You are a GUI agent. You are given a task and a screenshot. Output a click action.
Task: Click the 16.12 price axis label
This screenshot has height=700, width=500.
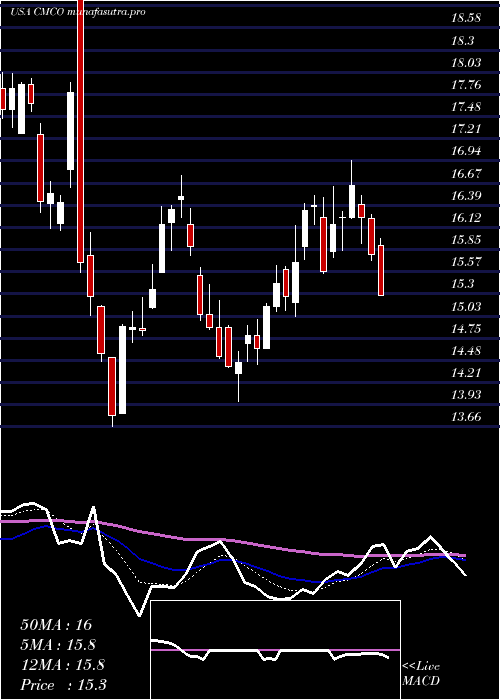tap(465, 217)
